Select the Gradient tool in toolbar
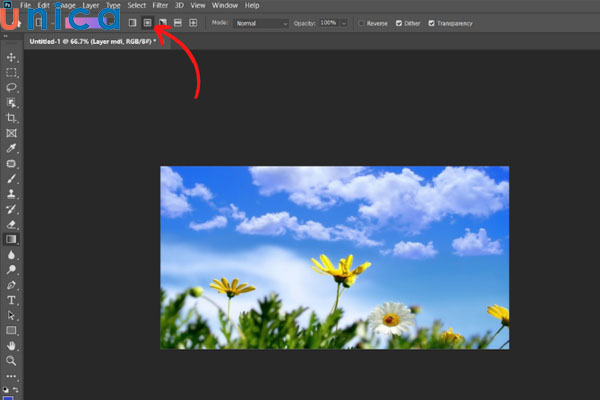Viewport: 600px width, 400px height. pyautogui.click(x=12, y=239)
